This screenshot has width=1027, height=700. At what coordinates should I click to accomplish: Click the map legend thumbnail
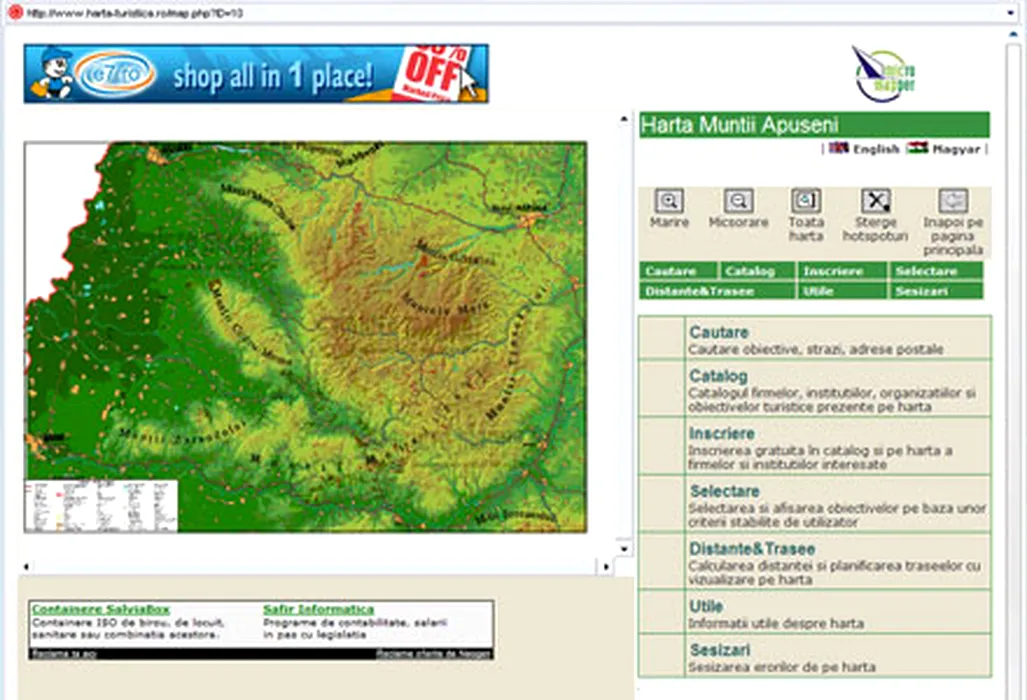click(x=101, y=505)
